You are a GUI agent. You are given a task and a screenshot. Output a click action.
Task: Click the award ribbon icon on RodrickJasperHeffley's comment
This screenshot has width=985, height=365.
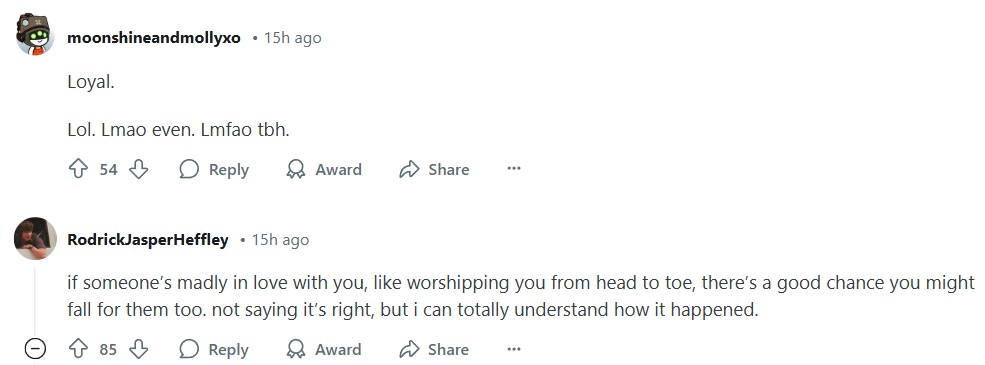tap(295, 349)
